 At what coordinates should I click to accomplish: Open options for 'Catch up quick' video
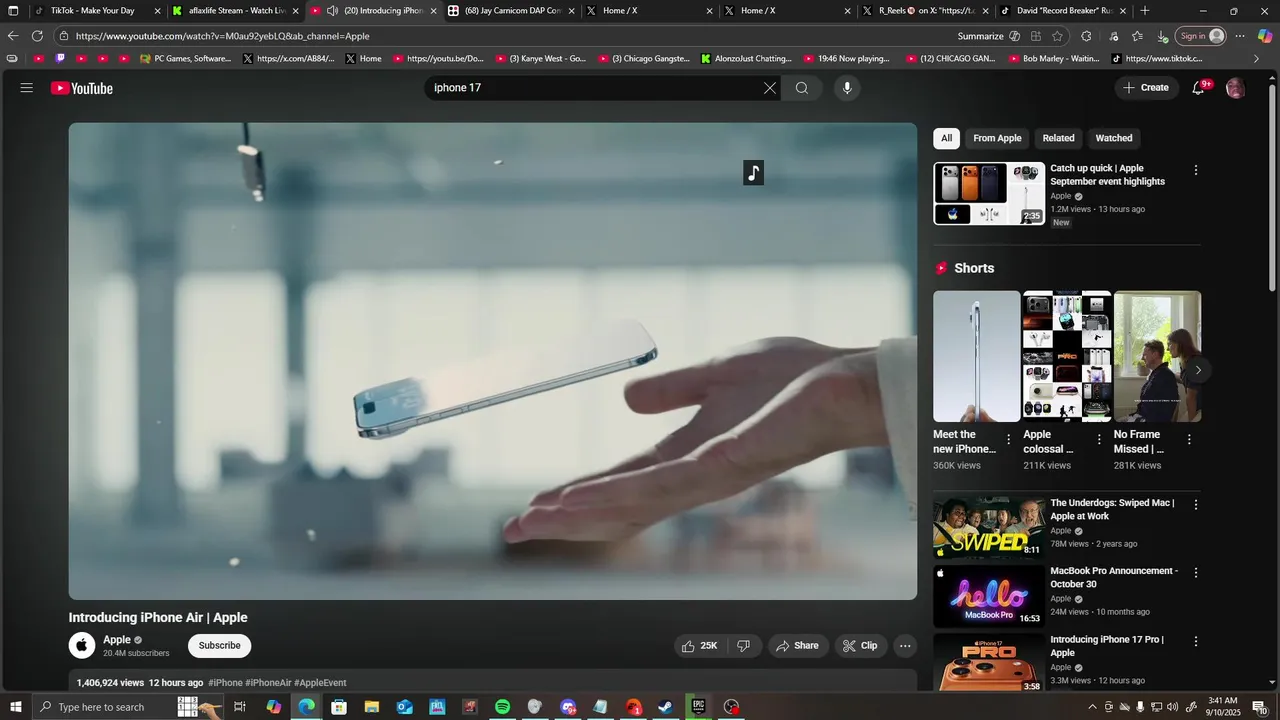pos(1195,170)
